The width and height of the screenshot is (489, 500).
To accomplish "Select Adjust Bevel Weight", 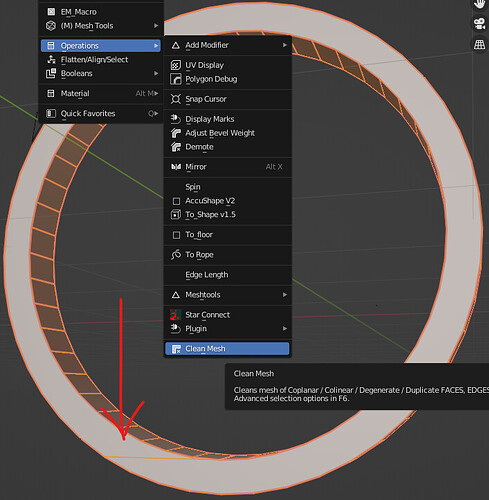I will coord(227,133).
